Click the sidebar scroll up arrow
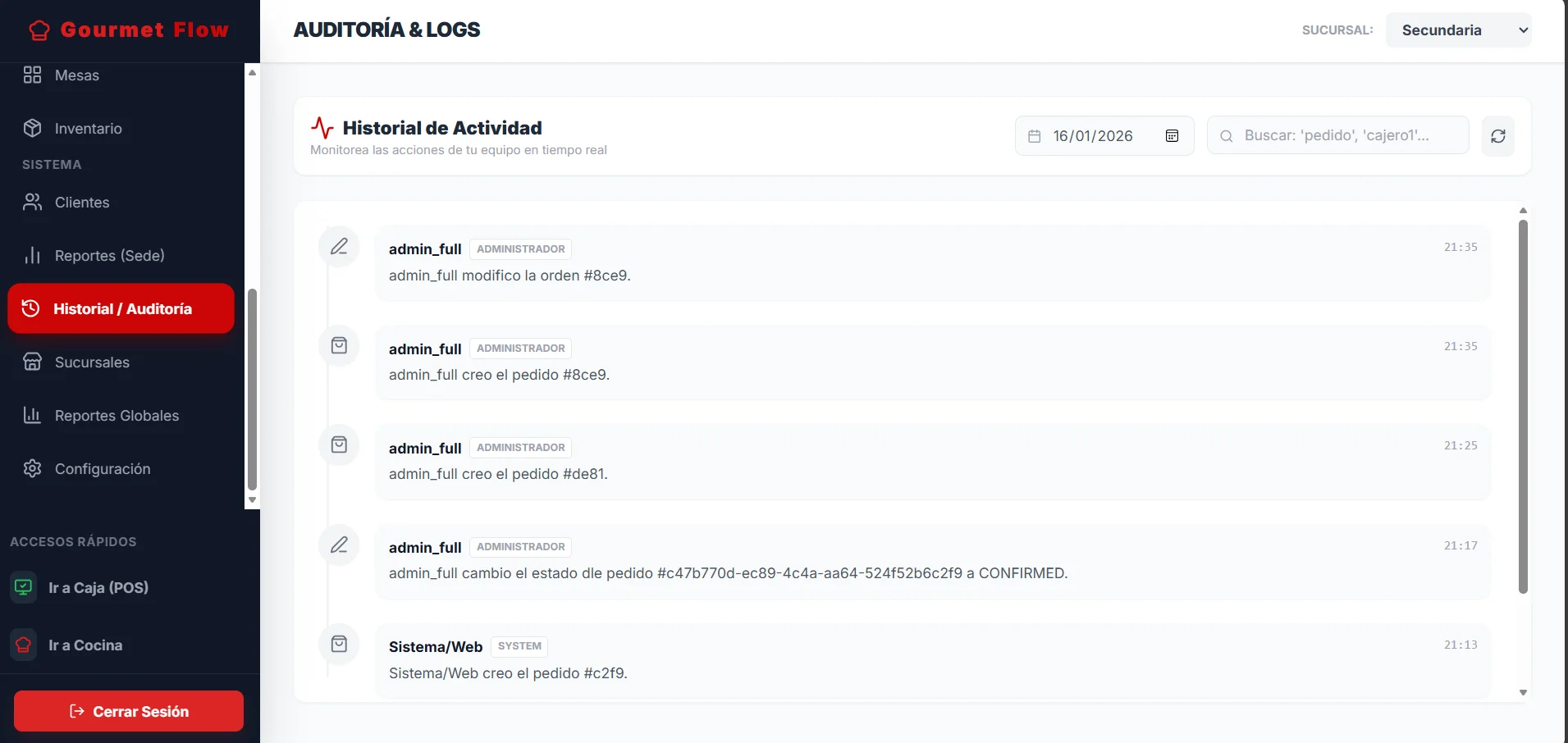 (x=253, y=72)
